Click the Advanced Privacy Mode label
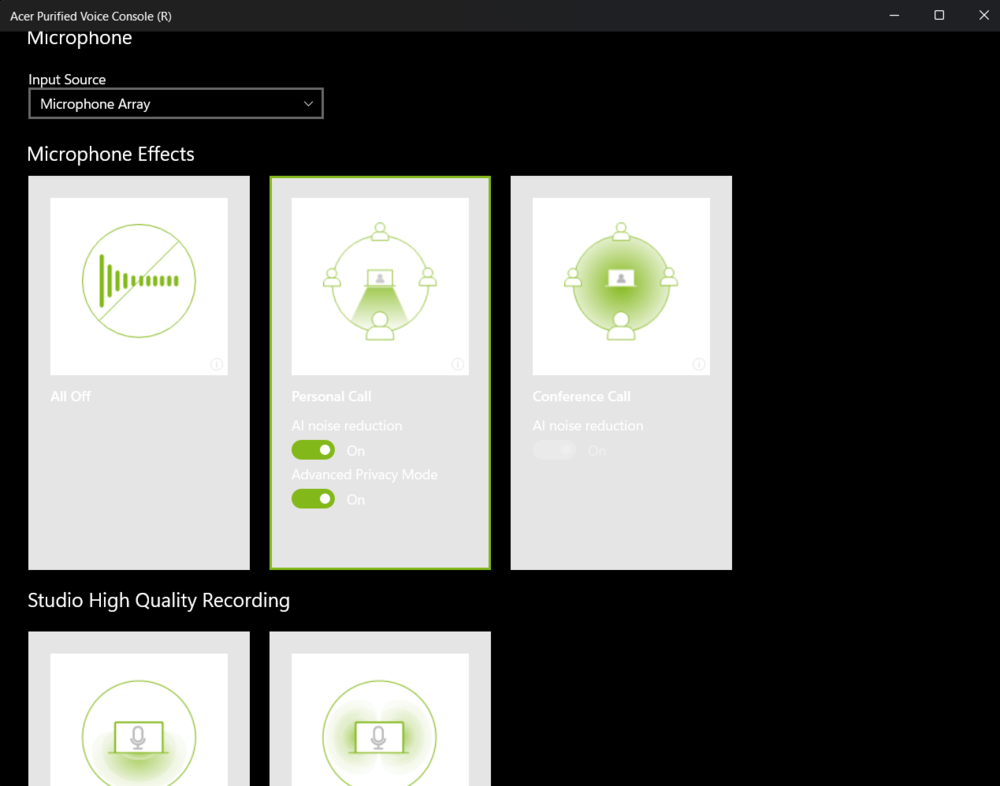This screenshot has height=786, width=1000. click(x=365, y=475)
